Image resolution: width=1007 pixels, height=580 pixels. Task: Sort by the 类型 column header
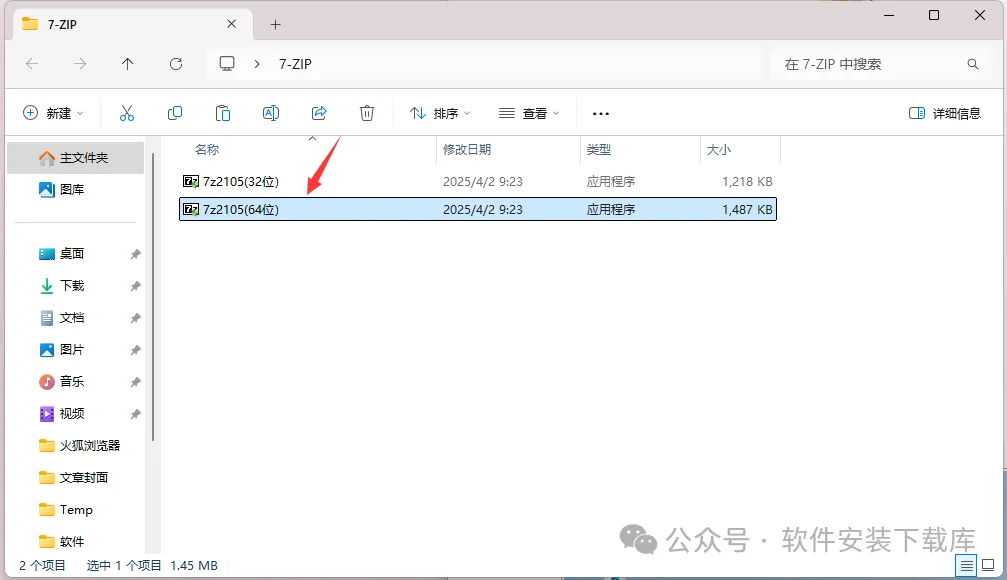(x=599, y=150)
